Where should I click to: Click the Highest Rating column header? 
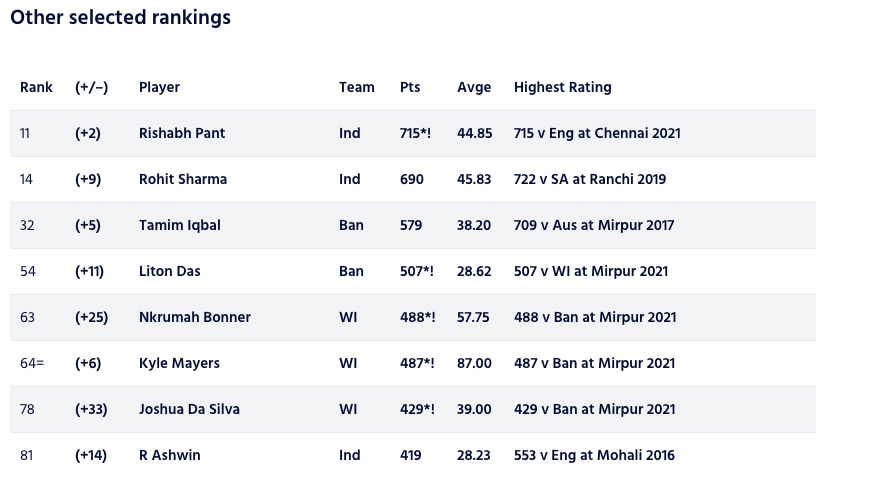tap(562, 87)
